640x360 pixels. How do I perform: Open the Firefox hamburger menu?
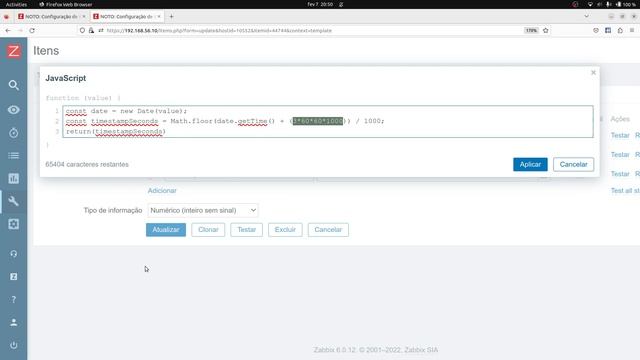632,31
